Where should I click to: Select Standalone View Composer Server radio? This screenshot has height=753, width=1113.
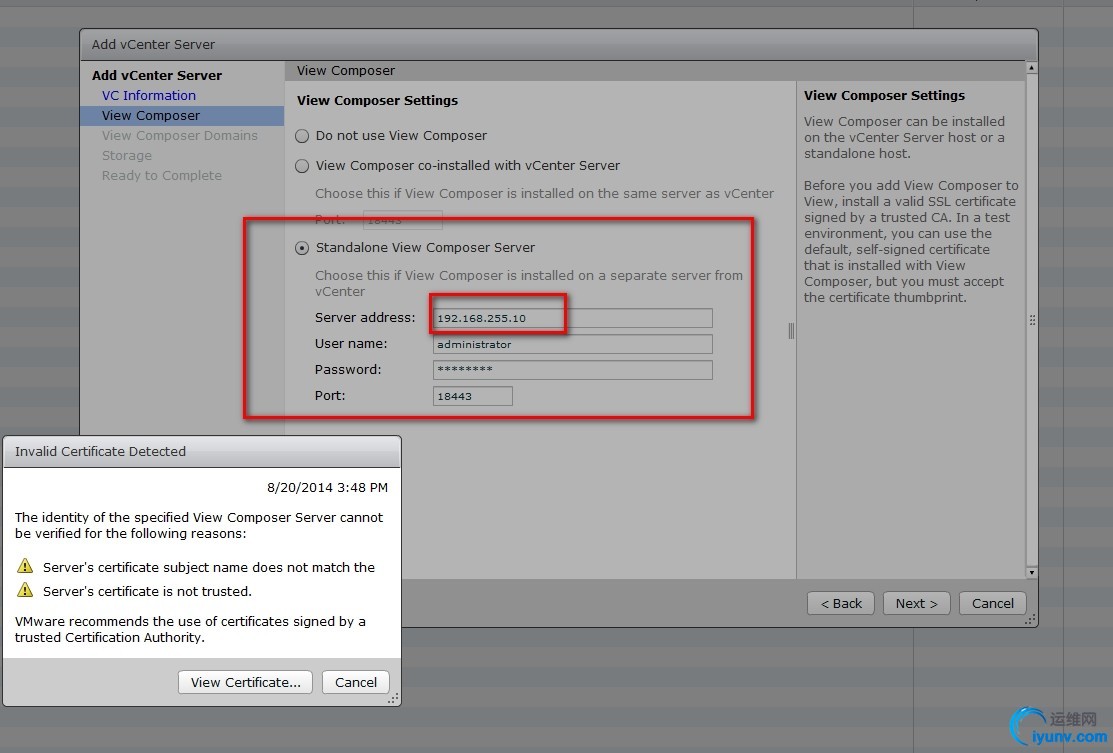tap(302, 248)
